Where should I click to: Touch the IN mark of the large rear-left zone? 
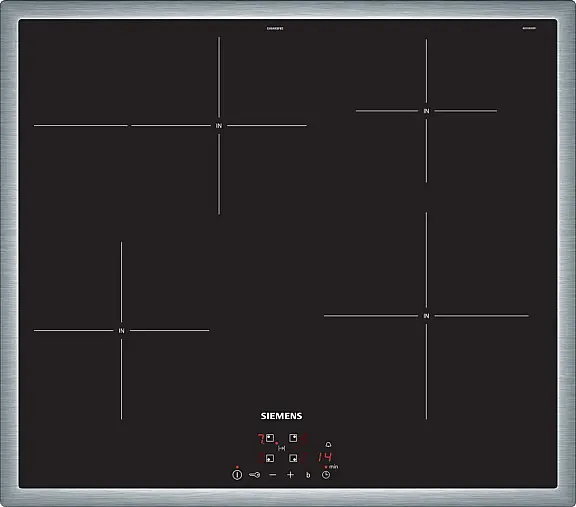click(219, 126)
